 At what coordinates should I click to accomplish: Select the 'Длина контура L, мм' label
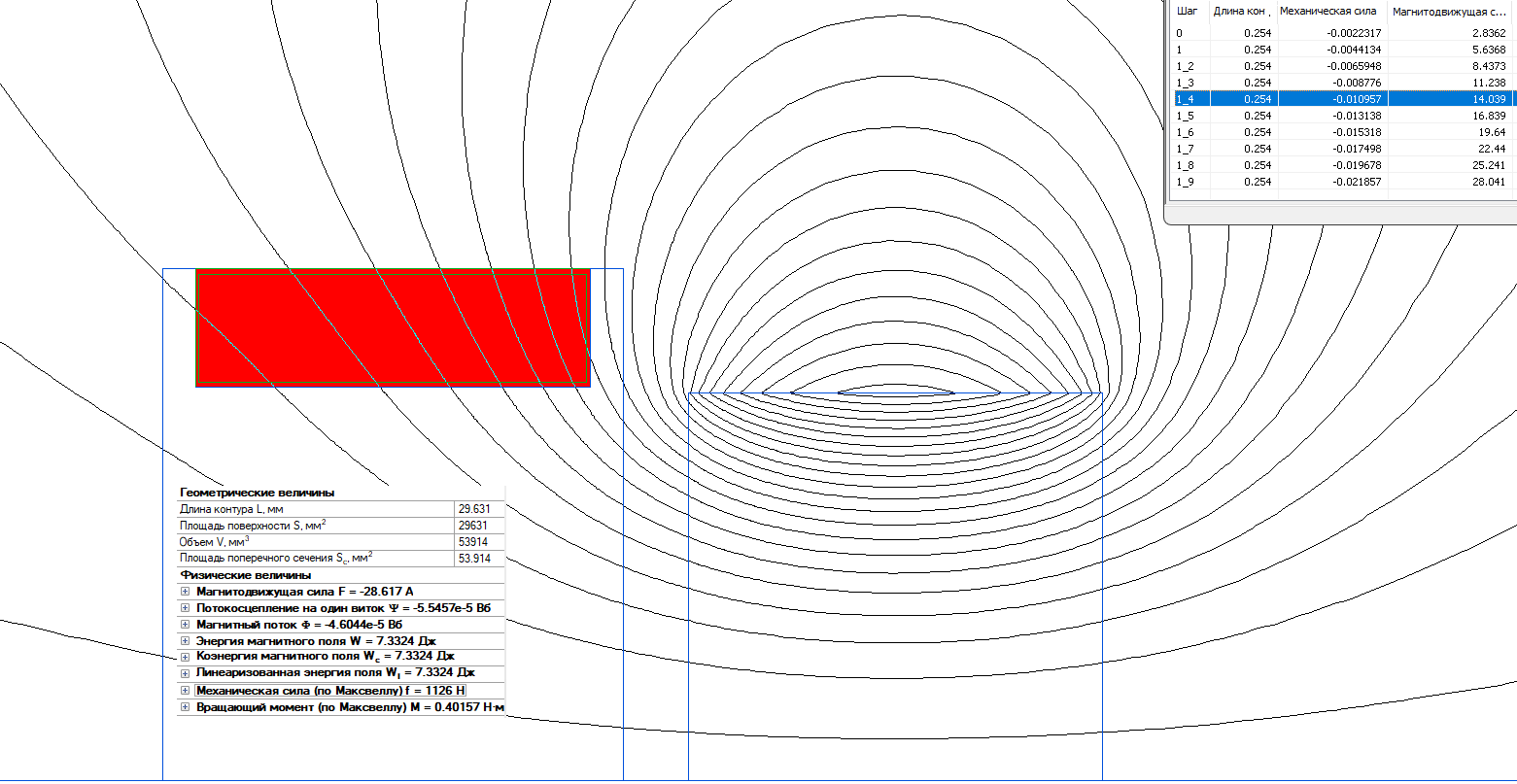[232, 509]
